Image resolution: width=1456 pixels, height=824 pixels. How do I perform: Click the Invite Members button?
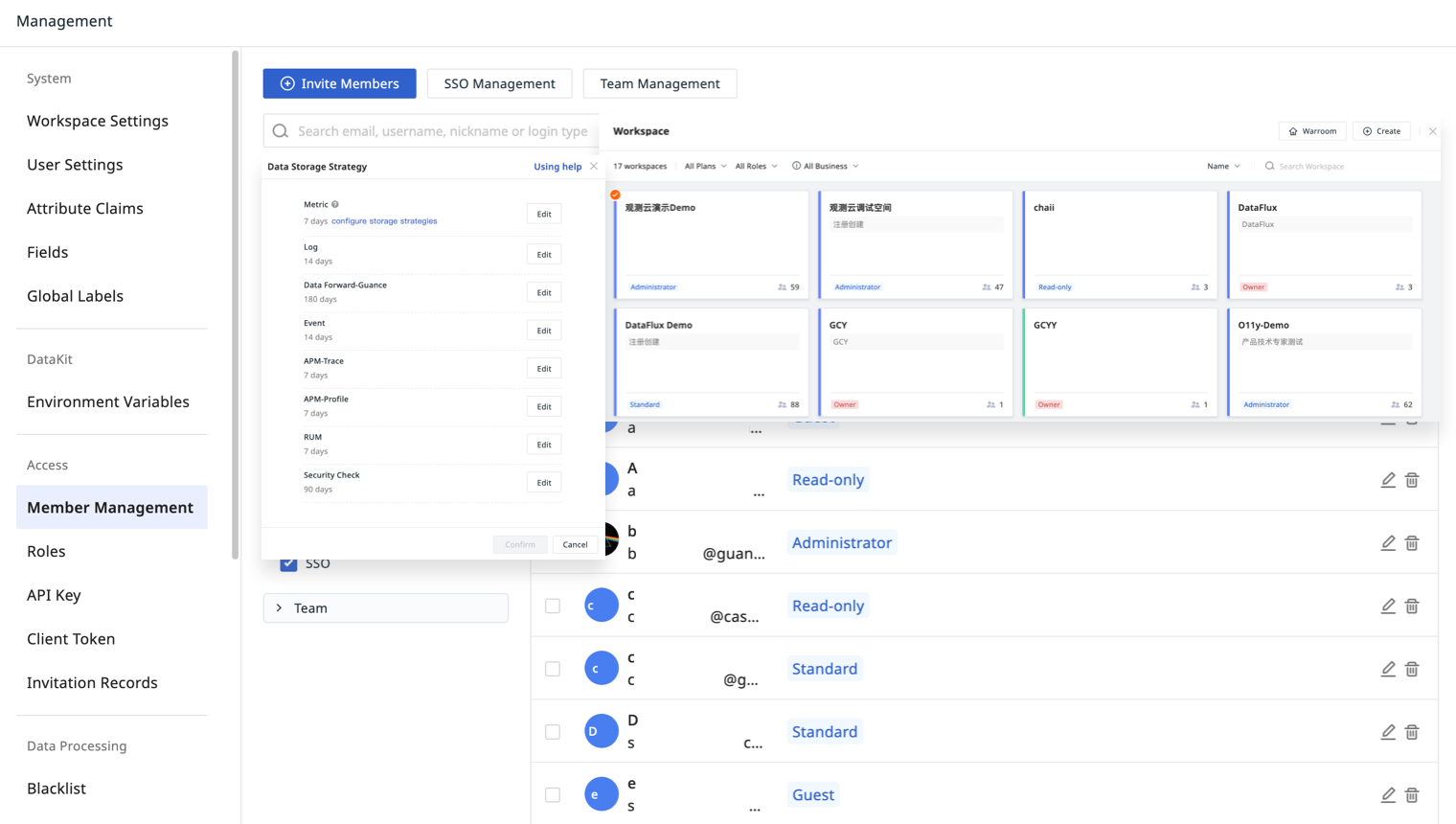pos(340,83)
